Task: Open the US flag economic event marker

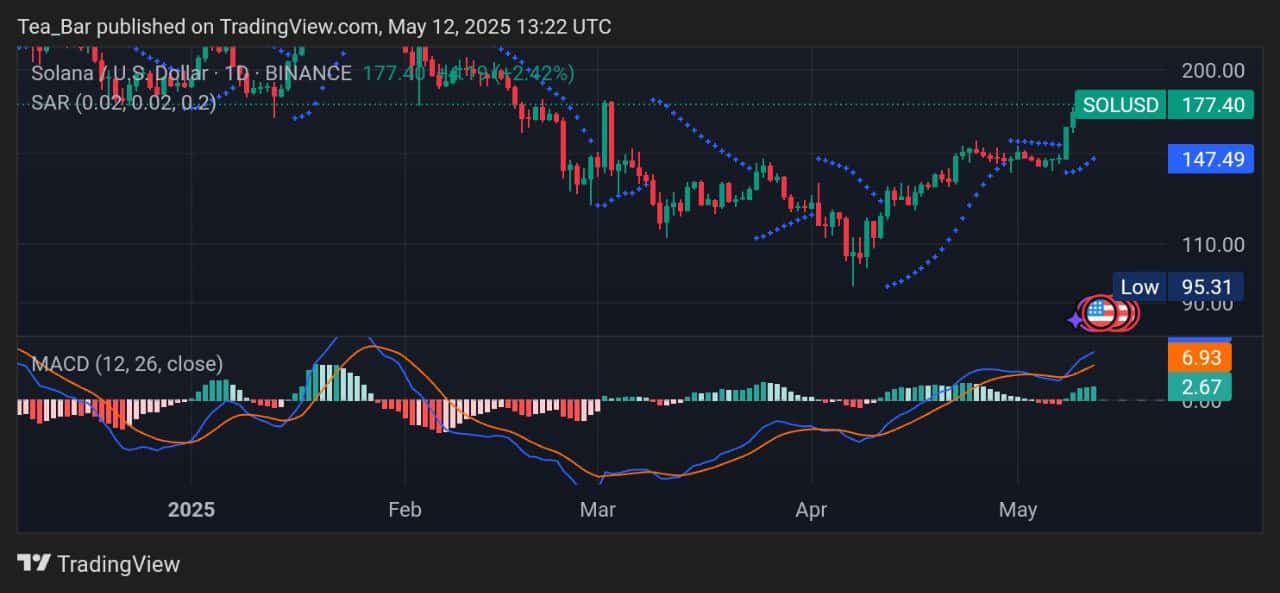Action: (1100, 313)
